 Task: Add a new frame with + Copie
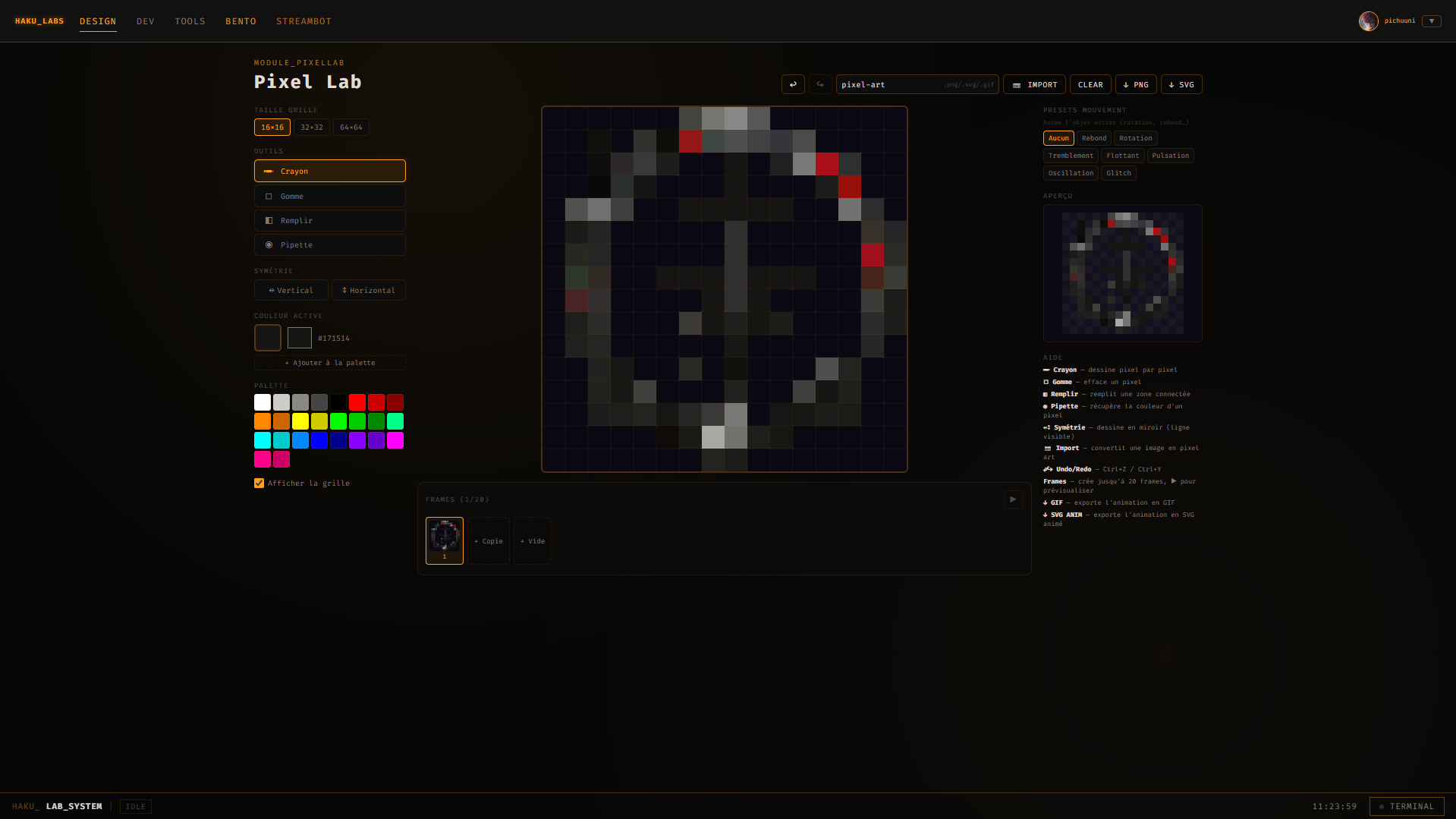coord(489,540)
